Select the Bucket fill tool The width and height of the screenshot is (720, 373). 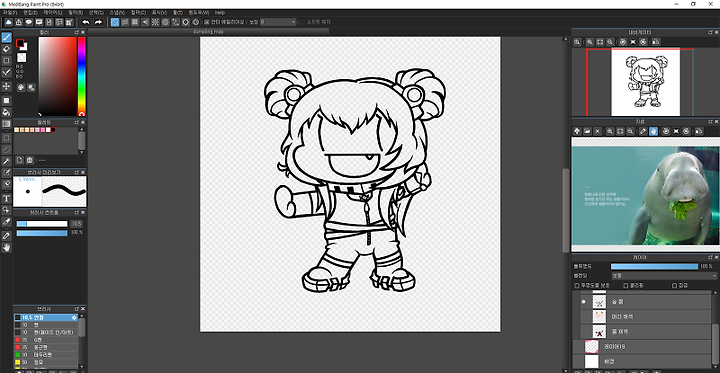tap(6, 112)
